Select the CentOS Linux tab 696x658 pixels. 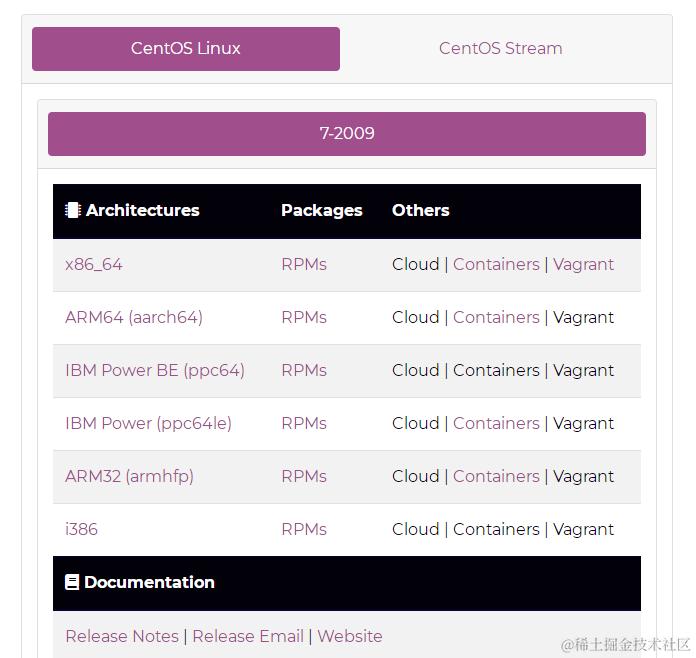[x=186, y=48]
